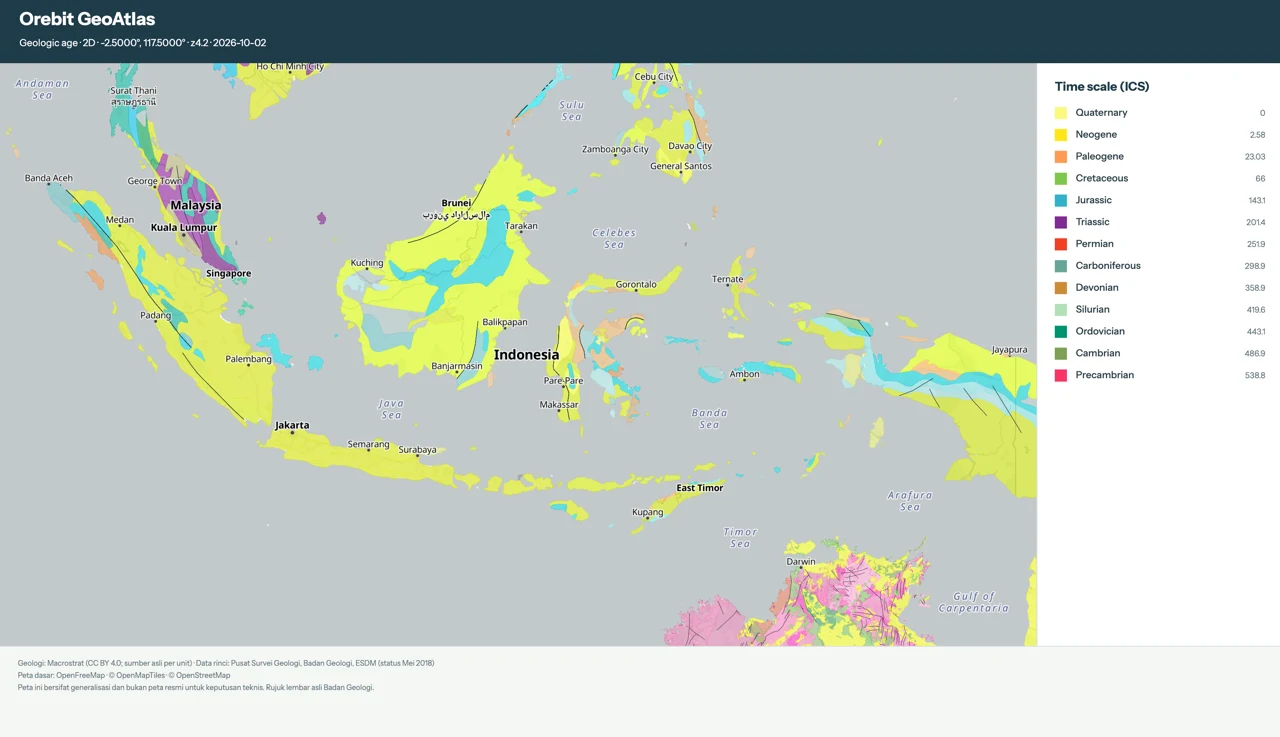Click the Ordovician legend swatch

tap(1061, 332)
